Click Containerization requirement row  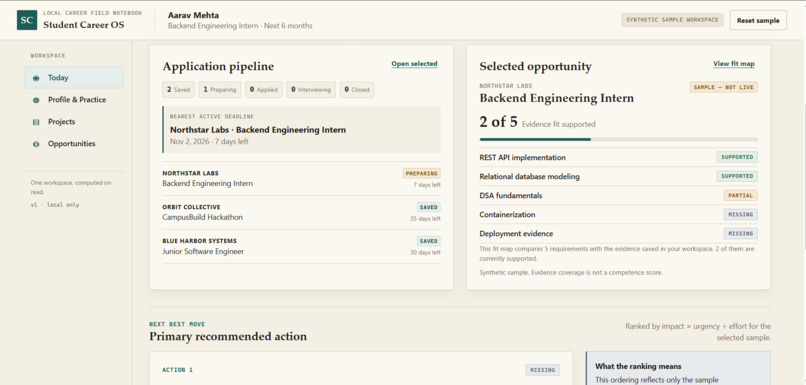(x=618, y=214)
